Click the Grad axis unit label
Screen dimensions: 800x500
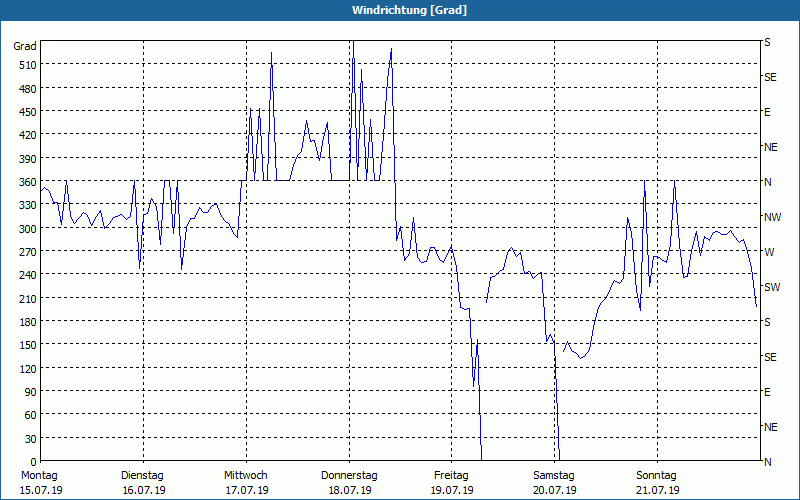click(x=25, y=46)
